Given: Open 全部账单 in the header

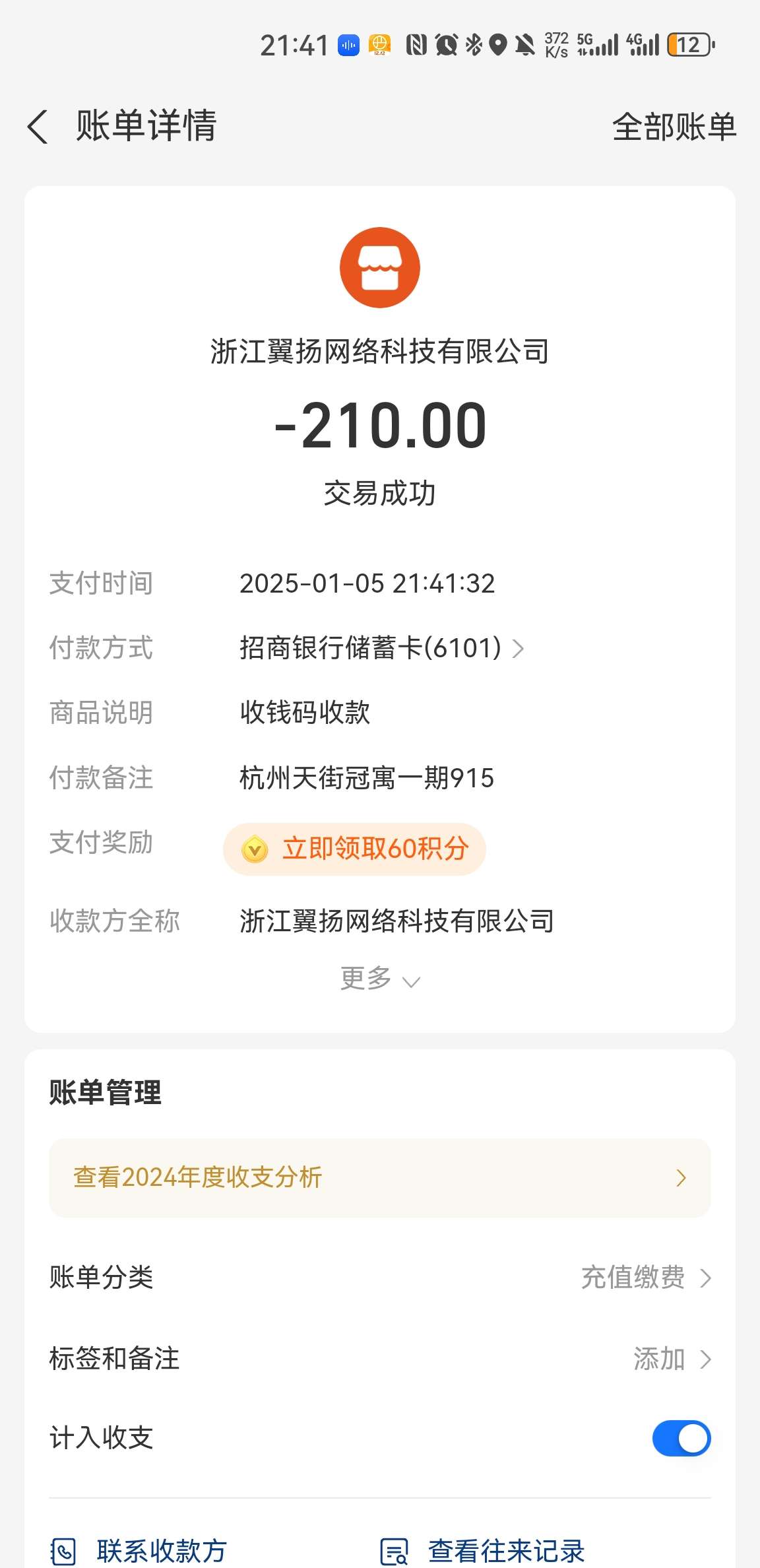Looking at the screenshot, I should (674, 127).
